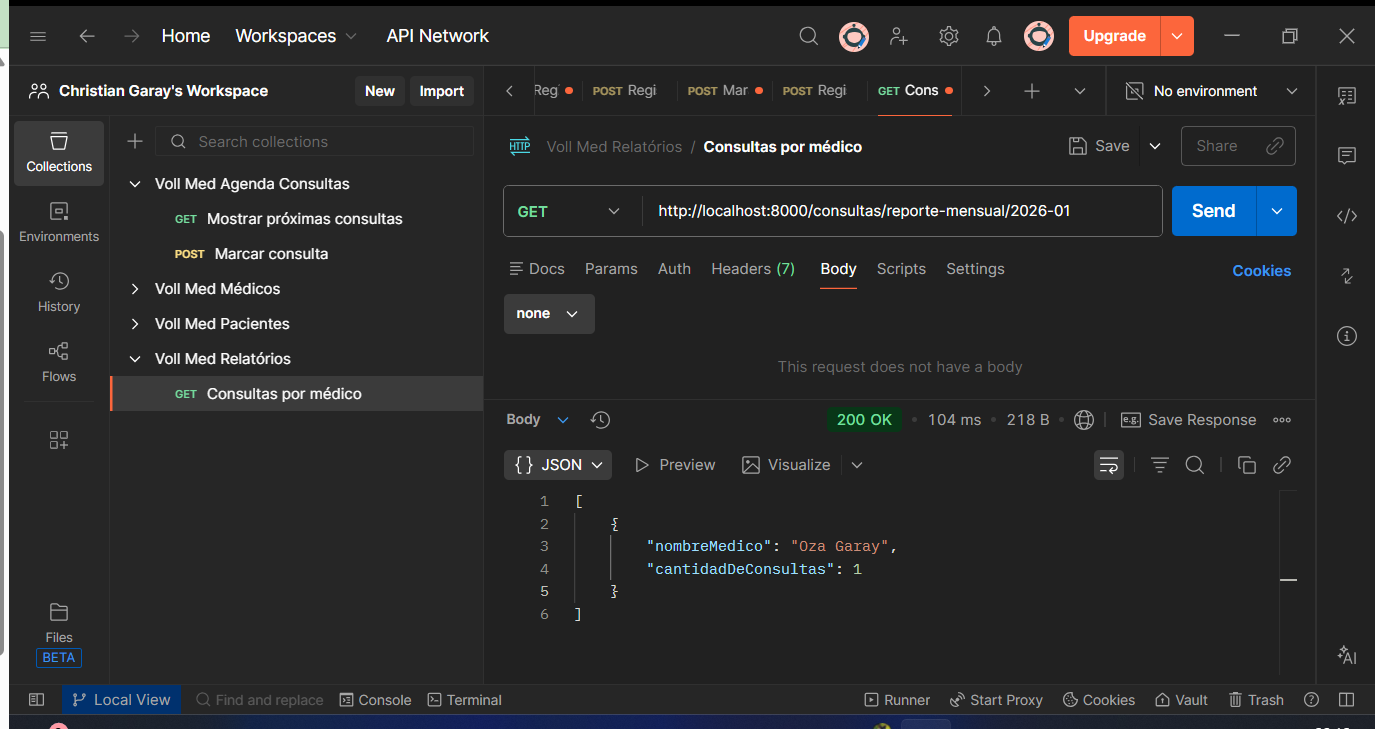Click the request URL input field
The image size is (1375, 729).
900,211
